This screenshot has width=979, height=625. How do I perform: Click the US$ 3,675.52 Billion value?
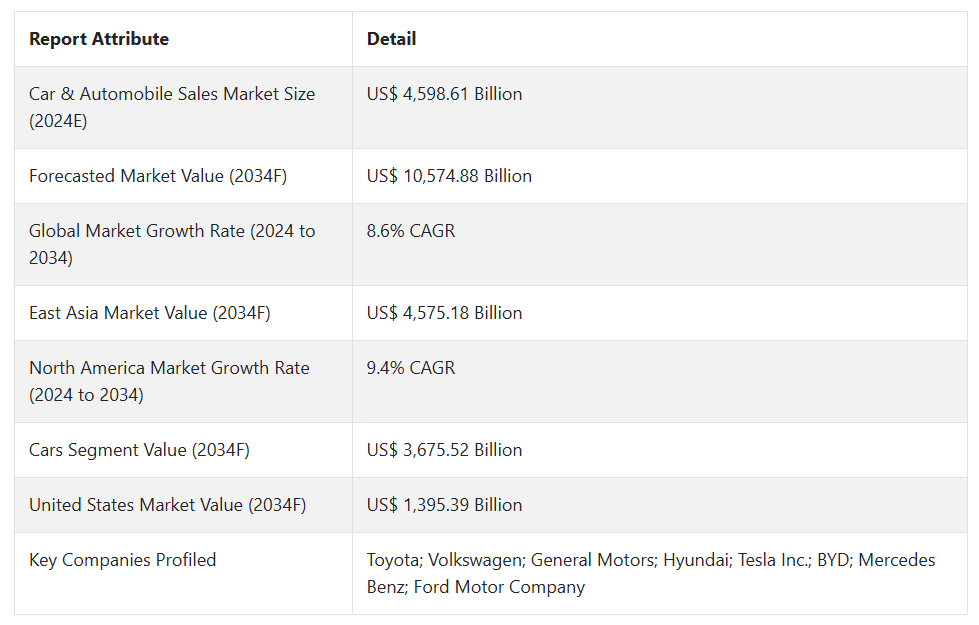click(444, 450)
